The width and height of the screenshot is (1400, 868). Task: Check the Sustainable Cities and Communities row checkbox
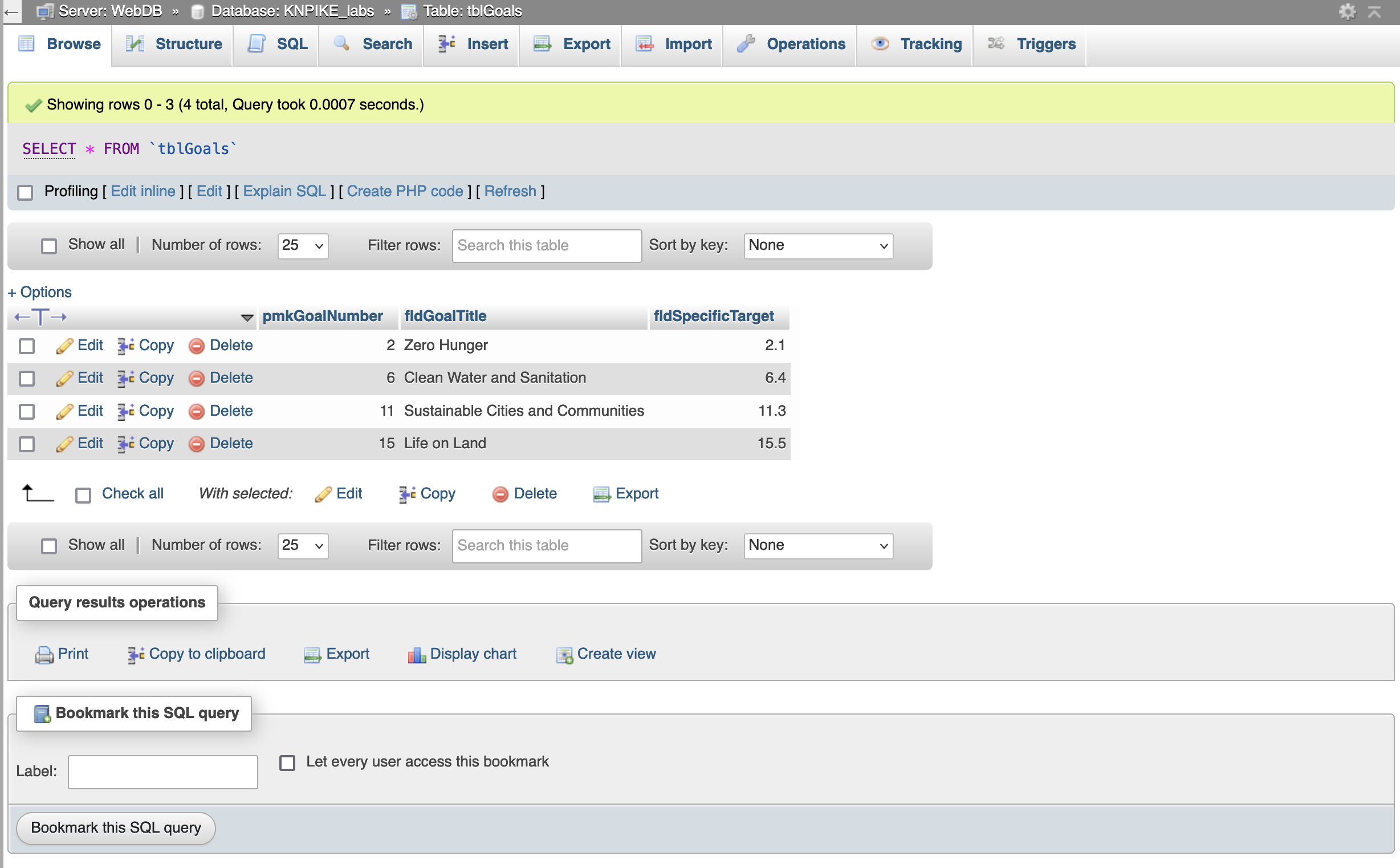pos(27,411)
